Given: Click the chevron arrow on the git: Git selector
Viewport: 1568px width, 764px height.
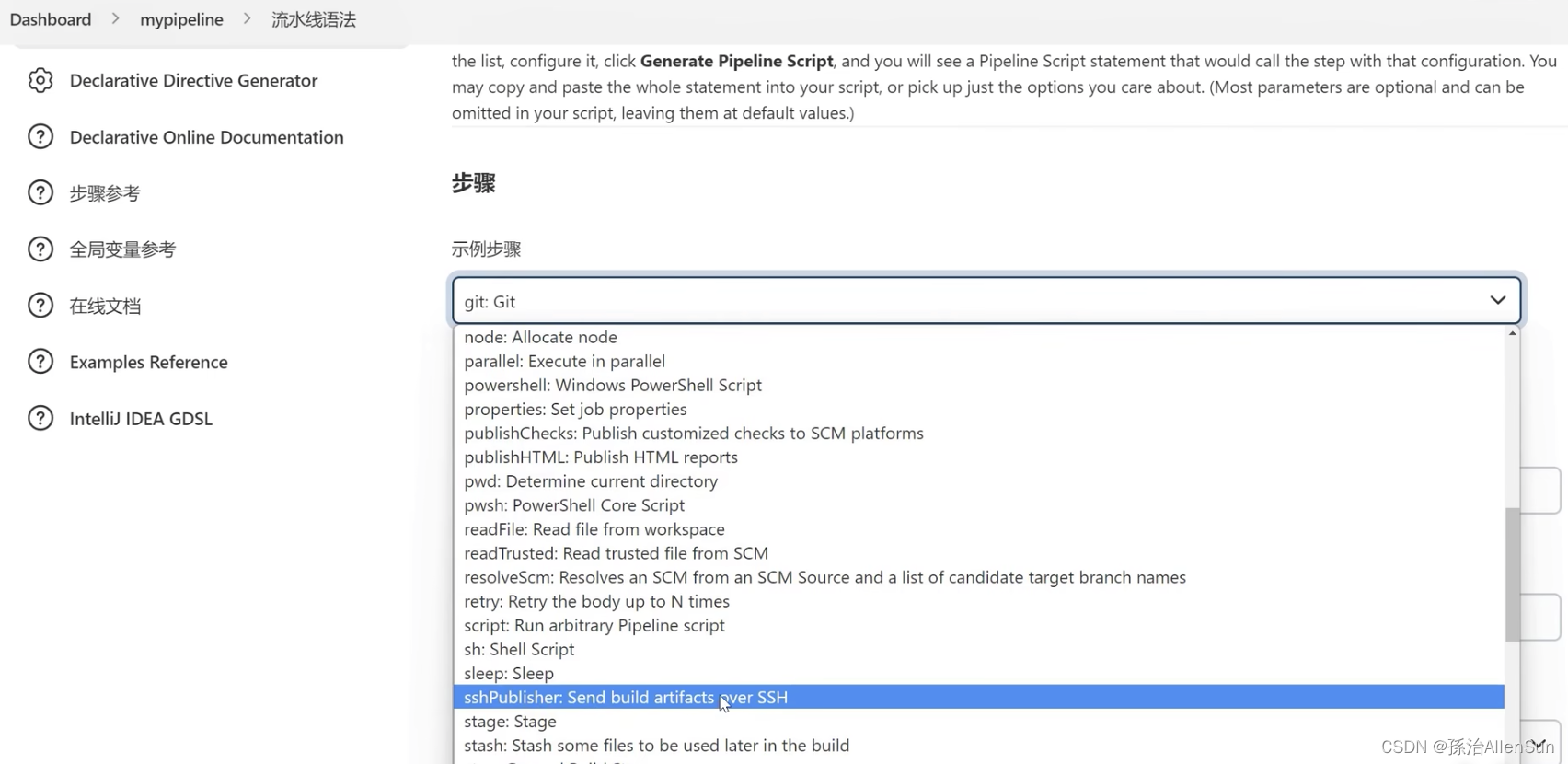Looking at the screenshot, I should [1498, 300].
